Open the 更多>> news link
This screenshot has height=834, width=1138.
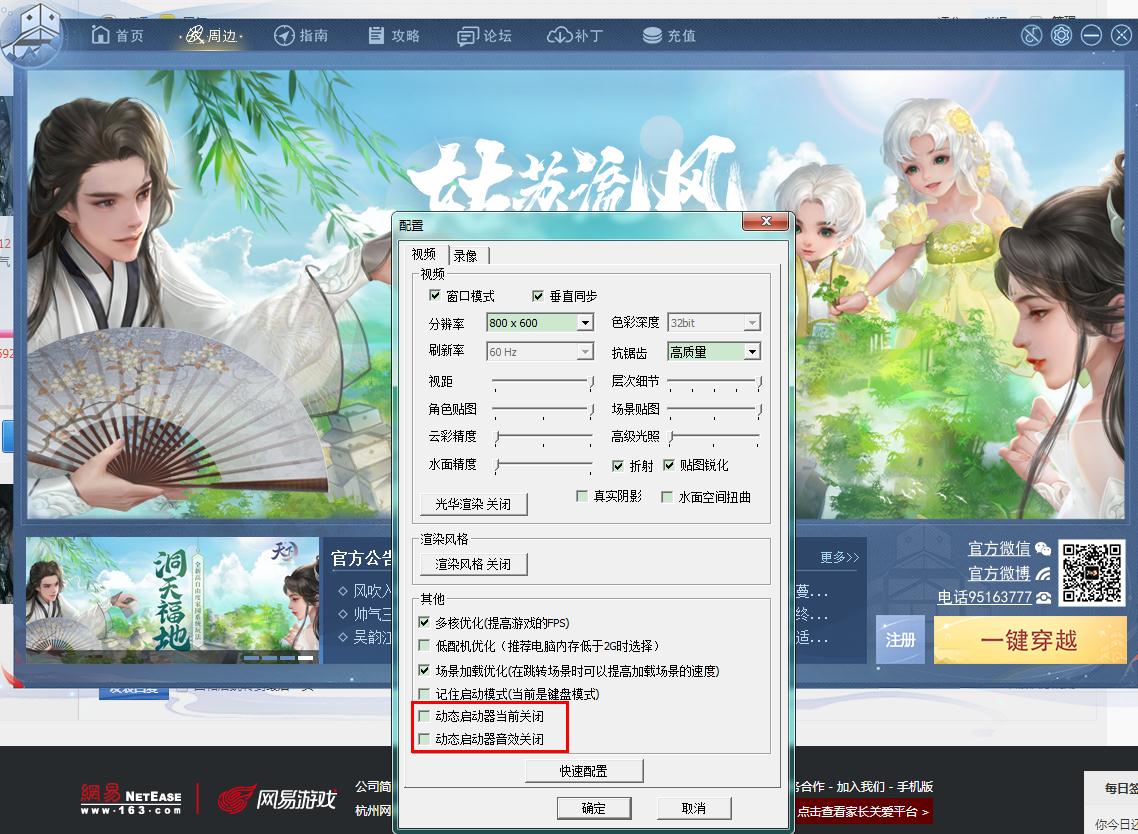click(x=840, y=557)
